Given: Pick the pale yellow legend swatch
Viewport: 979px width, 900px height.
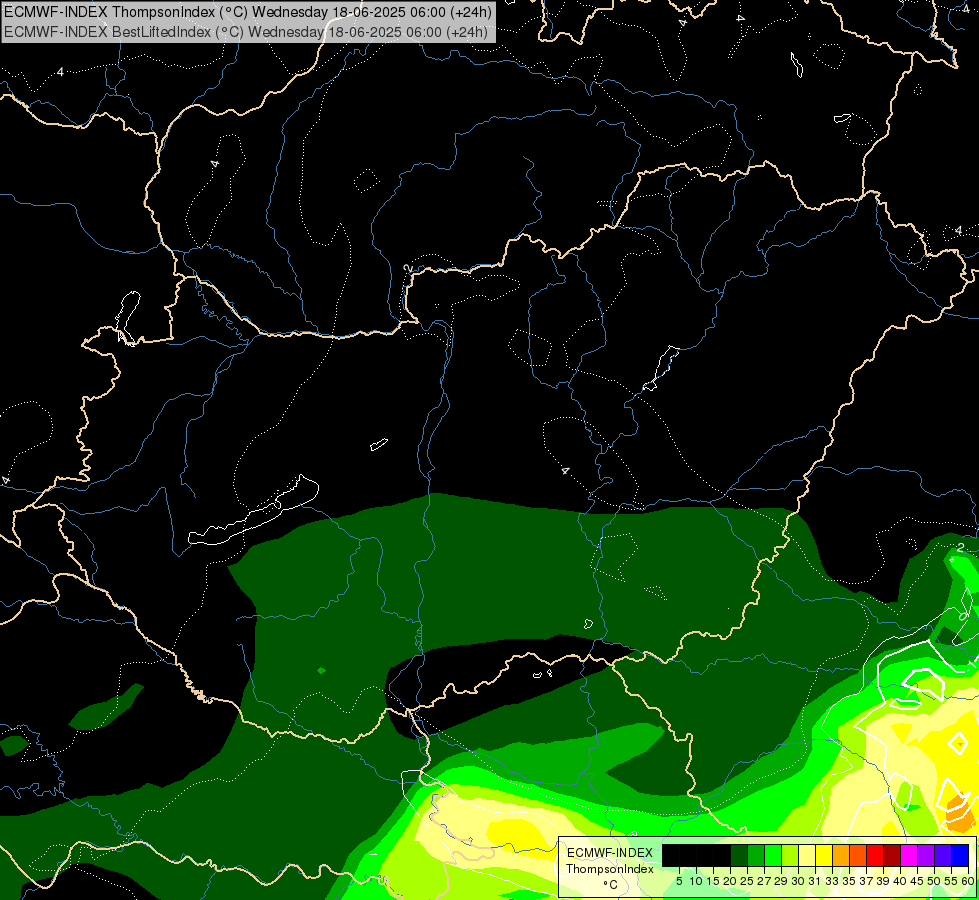Looking at the screenshot, I should pyautogui.click(x=807, y=855).
